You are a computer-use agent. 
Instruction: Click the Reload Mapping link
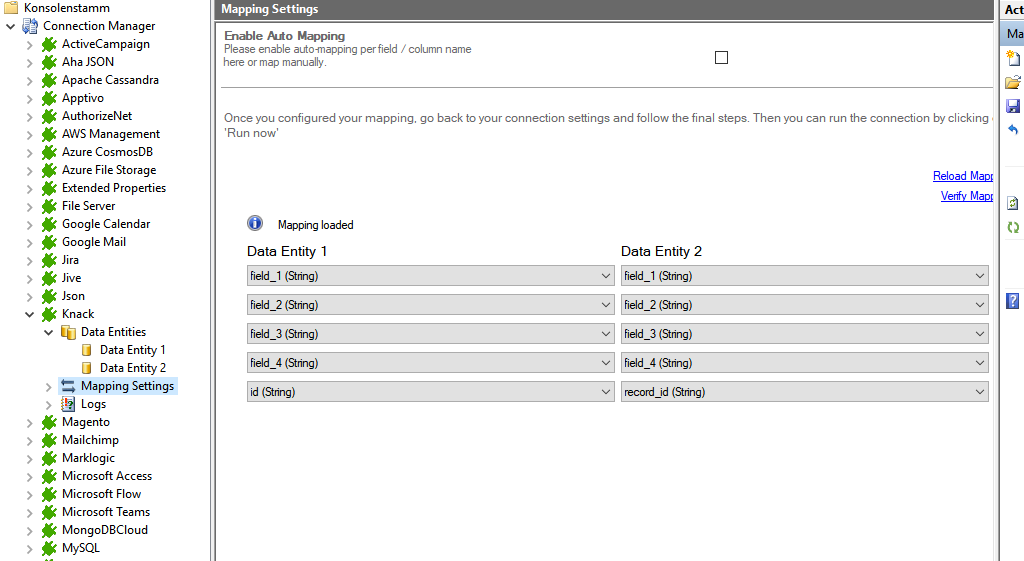pos(962,176)
